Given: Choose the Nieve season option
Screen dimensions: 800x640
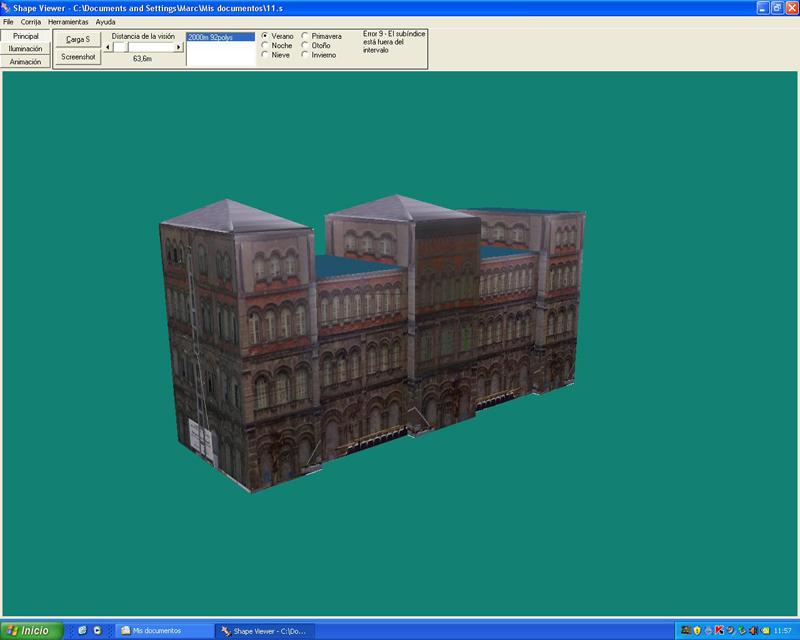Looking at the screenshot, I should [265, 55].
